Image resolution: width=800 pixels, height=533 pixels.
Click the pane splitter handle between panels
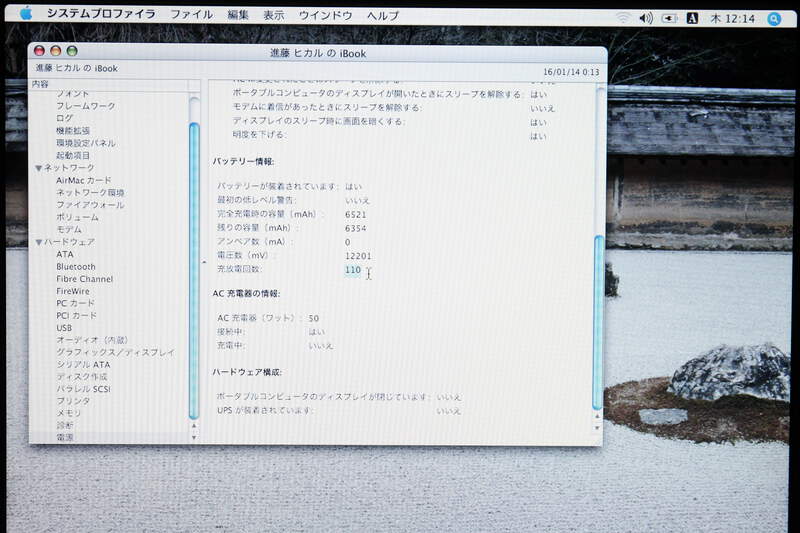[x=204, y=262]
